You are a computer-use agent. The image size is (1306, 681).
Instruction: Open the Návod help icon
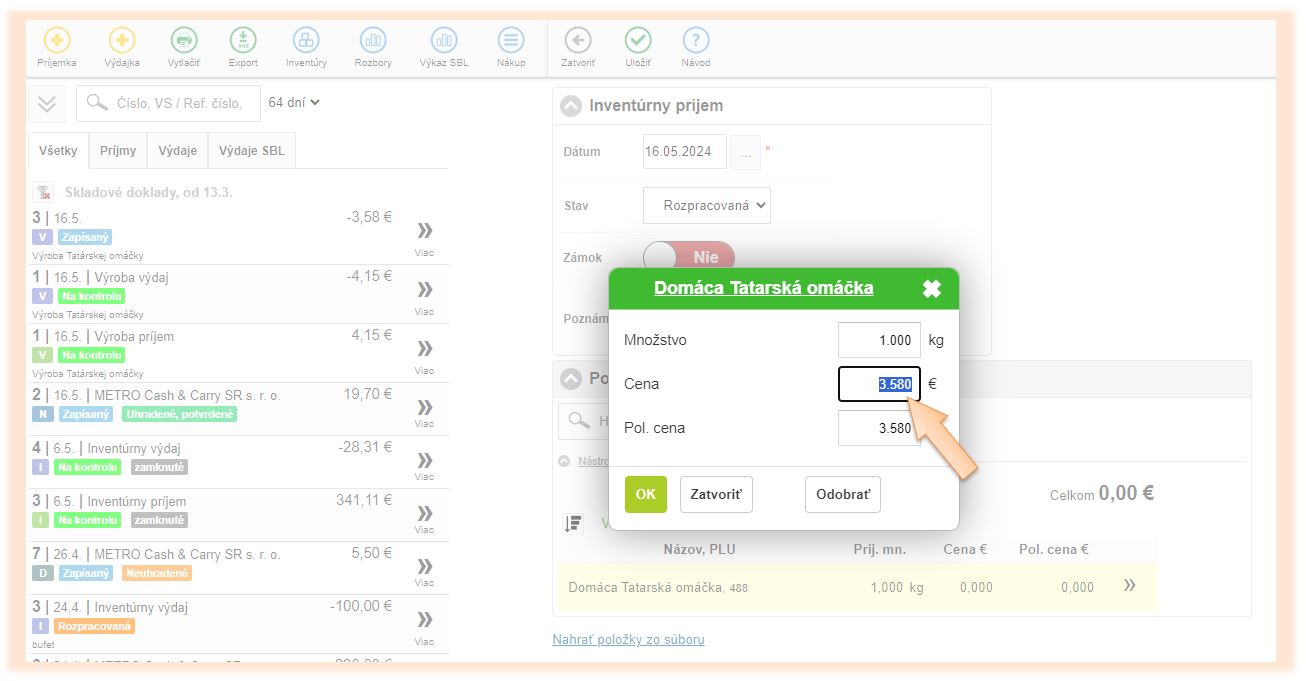point(696,41)
